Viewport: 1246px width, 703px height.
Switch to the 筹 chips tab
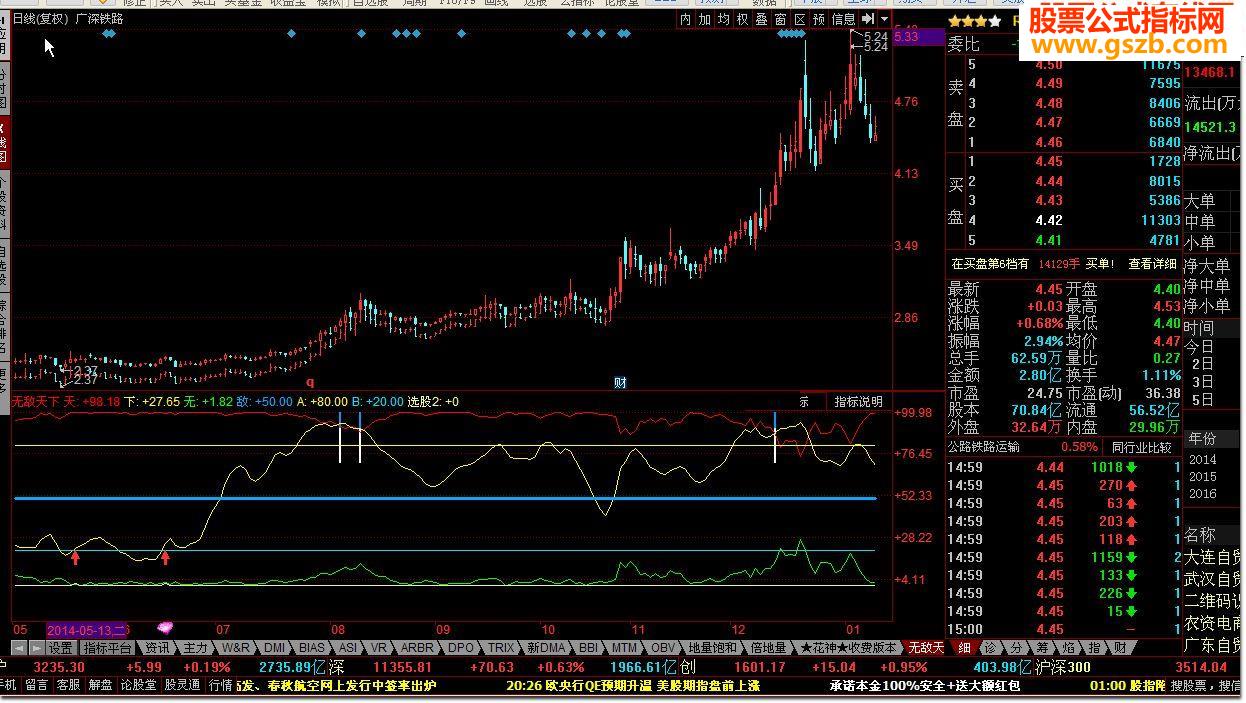[x=1042, y=648]
